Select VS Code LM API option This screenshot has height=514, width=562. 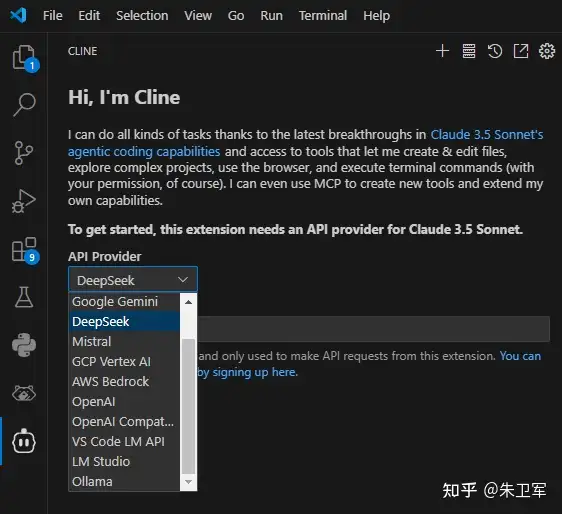[x=124, y=442]
